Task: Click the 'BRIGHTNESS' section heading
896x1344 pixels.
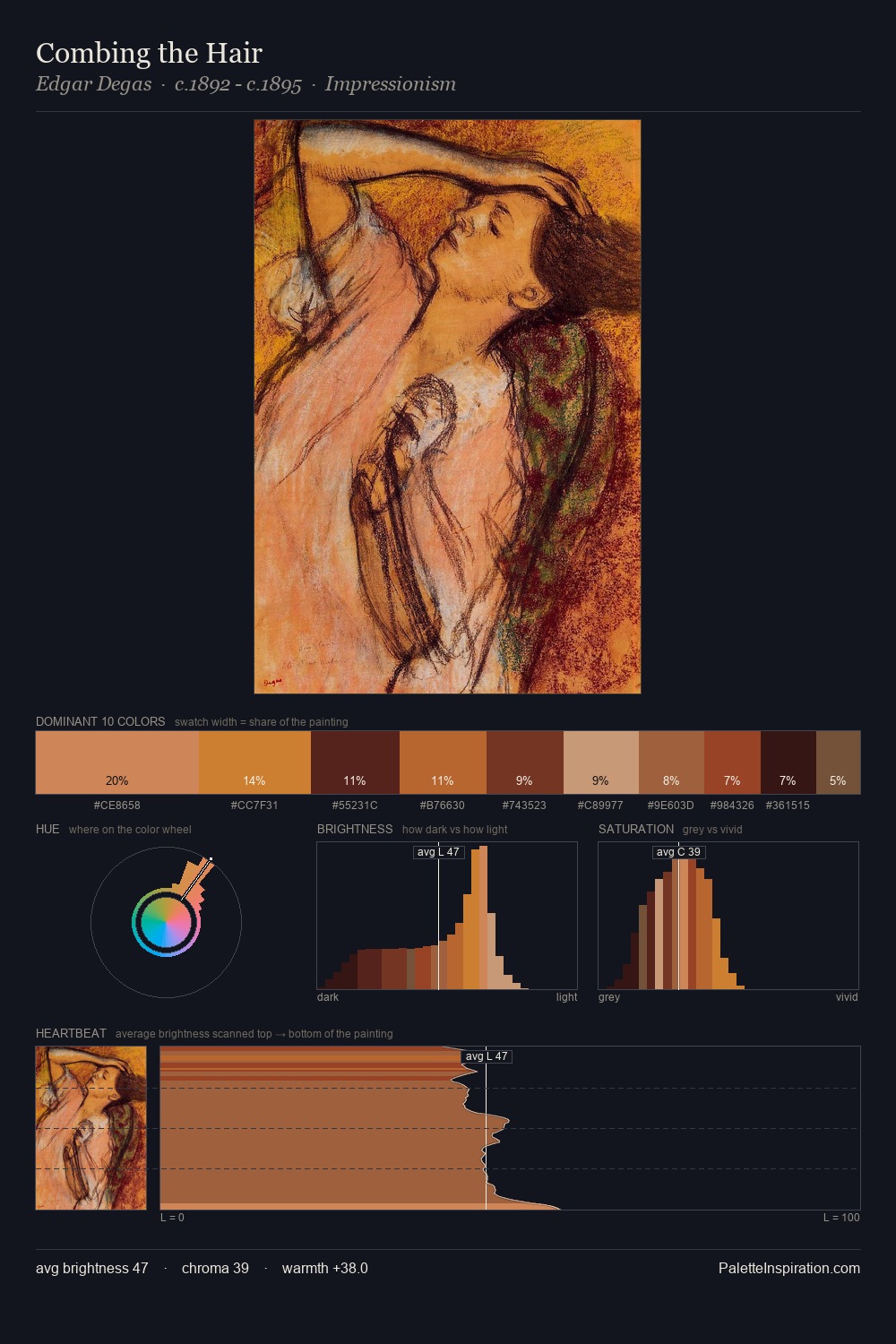Action: [355, 829]
